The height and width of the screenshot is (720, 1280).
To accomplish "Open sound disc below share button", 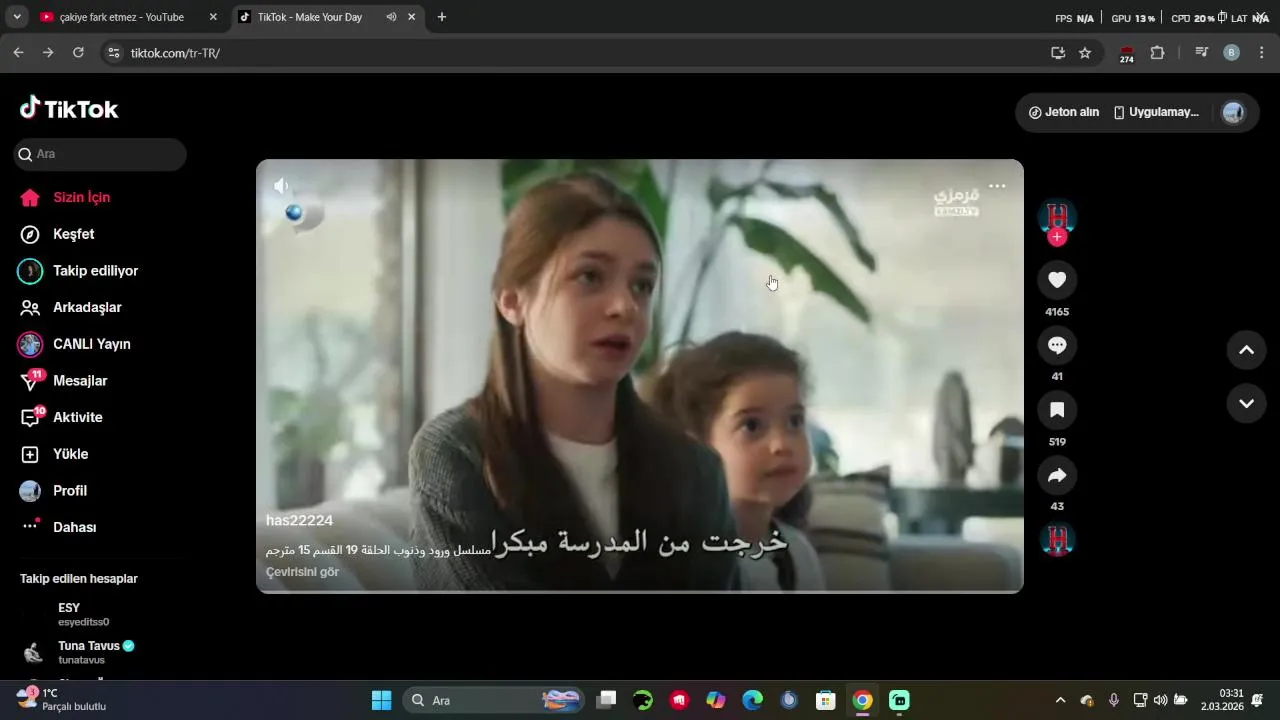I will (x=1057, y=539).
